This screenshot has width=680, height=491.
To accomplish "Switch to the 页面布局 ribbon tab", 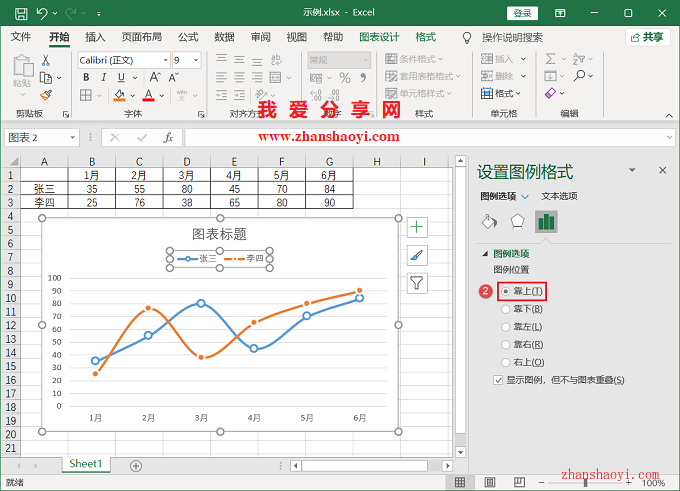I will [x=142, y=37].
